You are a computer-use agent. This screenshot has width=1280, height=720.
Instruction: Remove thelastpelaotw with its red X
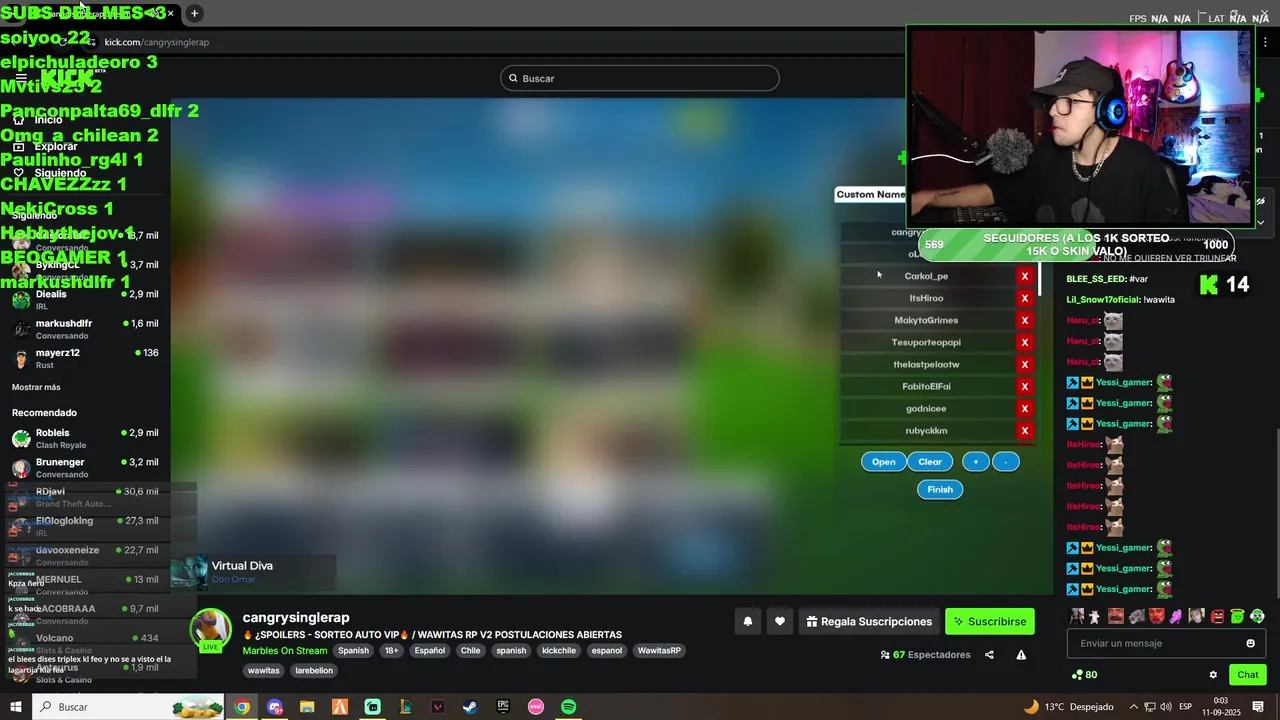[1024, 364]
